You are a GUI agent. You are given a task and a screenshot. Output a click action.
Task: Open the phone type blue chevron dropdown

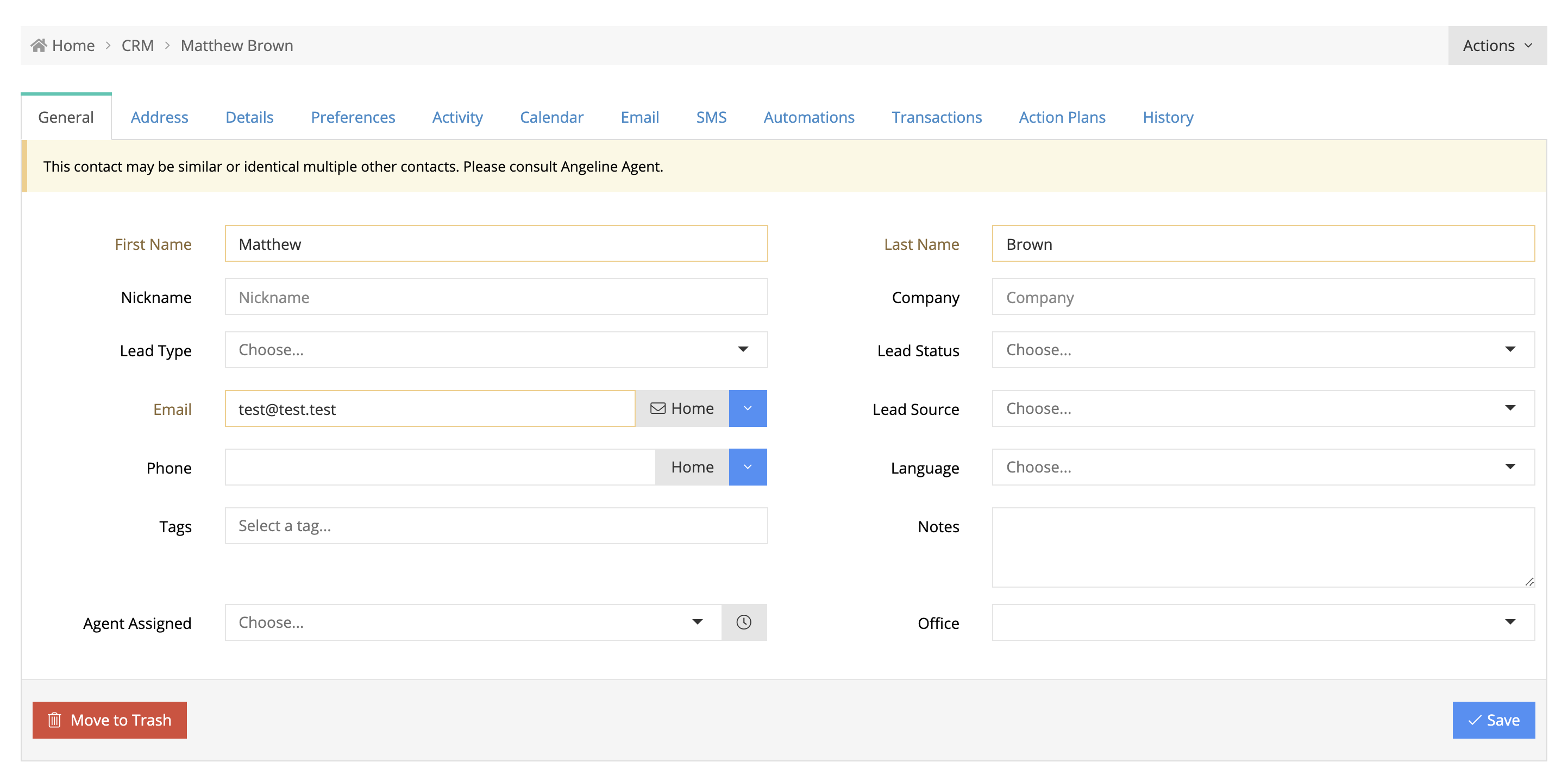pyautogui.click(x=748, y=467)
